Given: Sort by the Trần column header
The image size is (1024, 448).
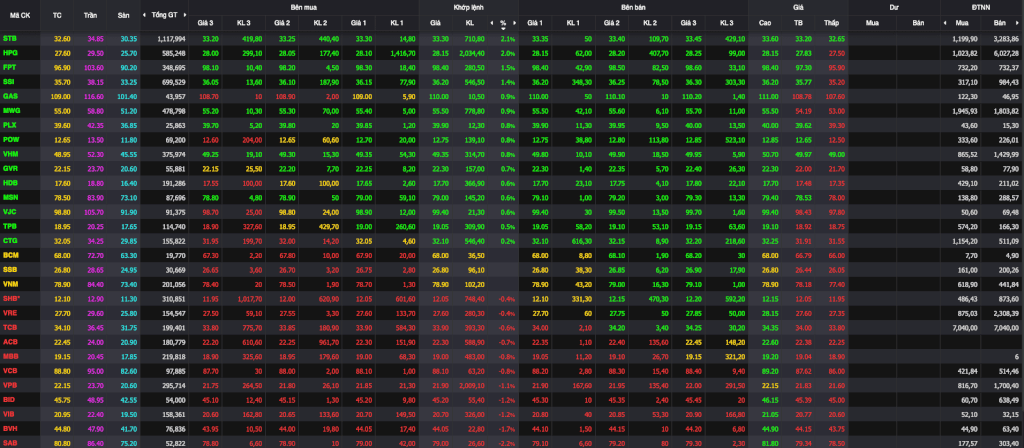Looking at the screenshot, I should [90, 14].
